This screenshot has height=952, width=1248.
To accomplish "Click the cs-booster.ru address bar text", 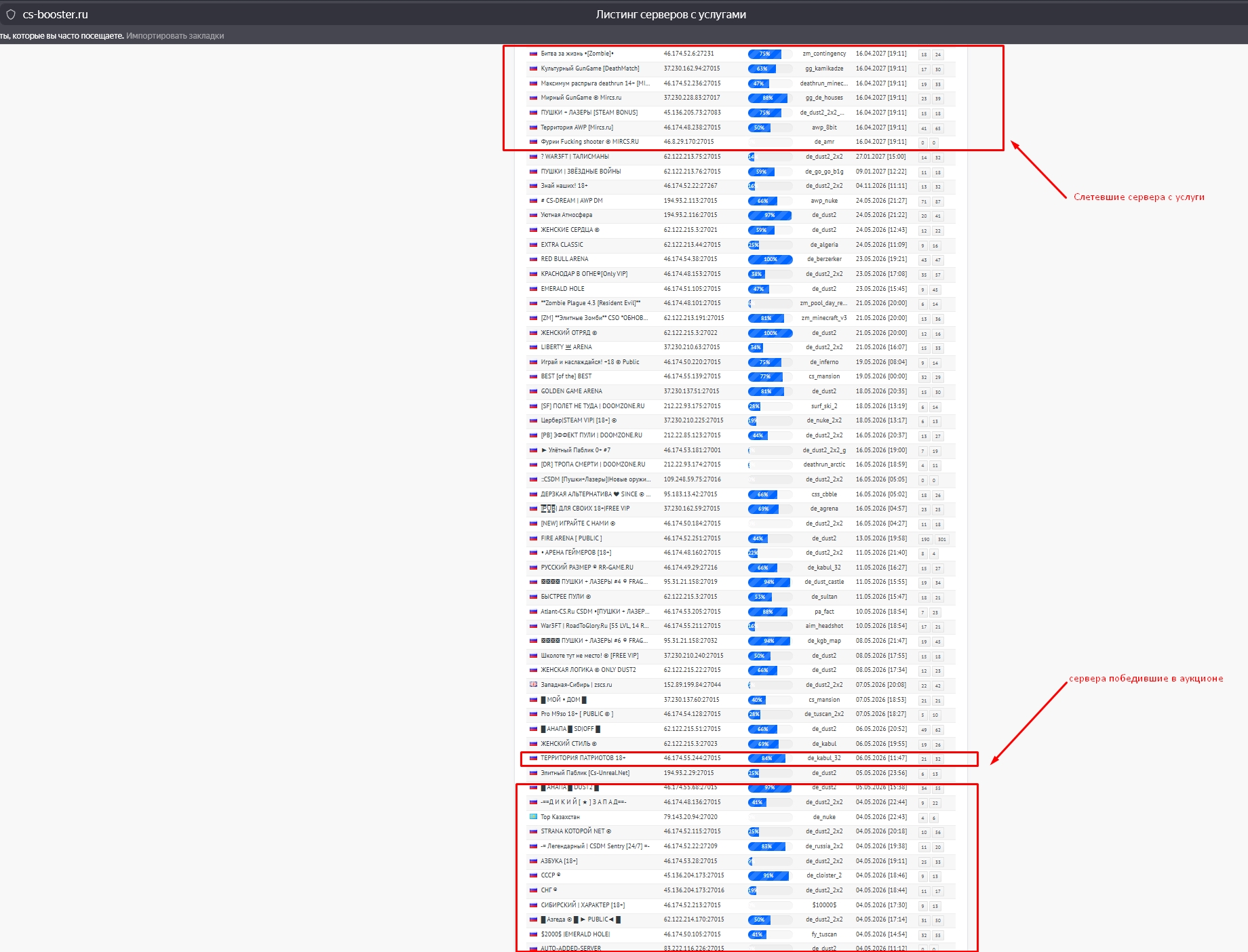I will [x=55, y=14].
